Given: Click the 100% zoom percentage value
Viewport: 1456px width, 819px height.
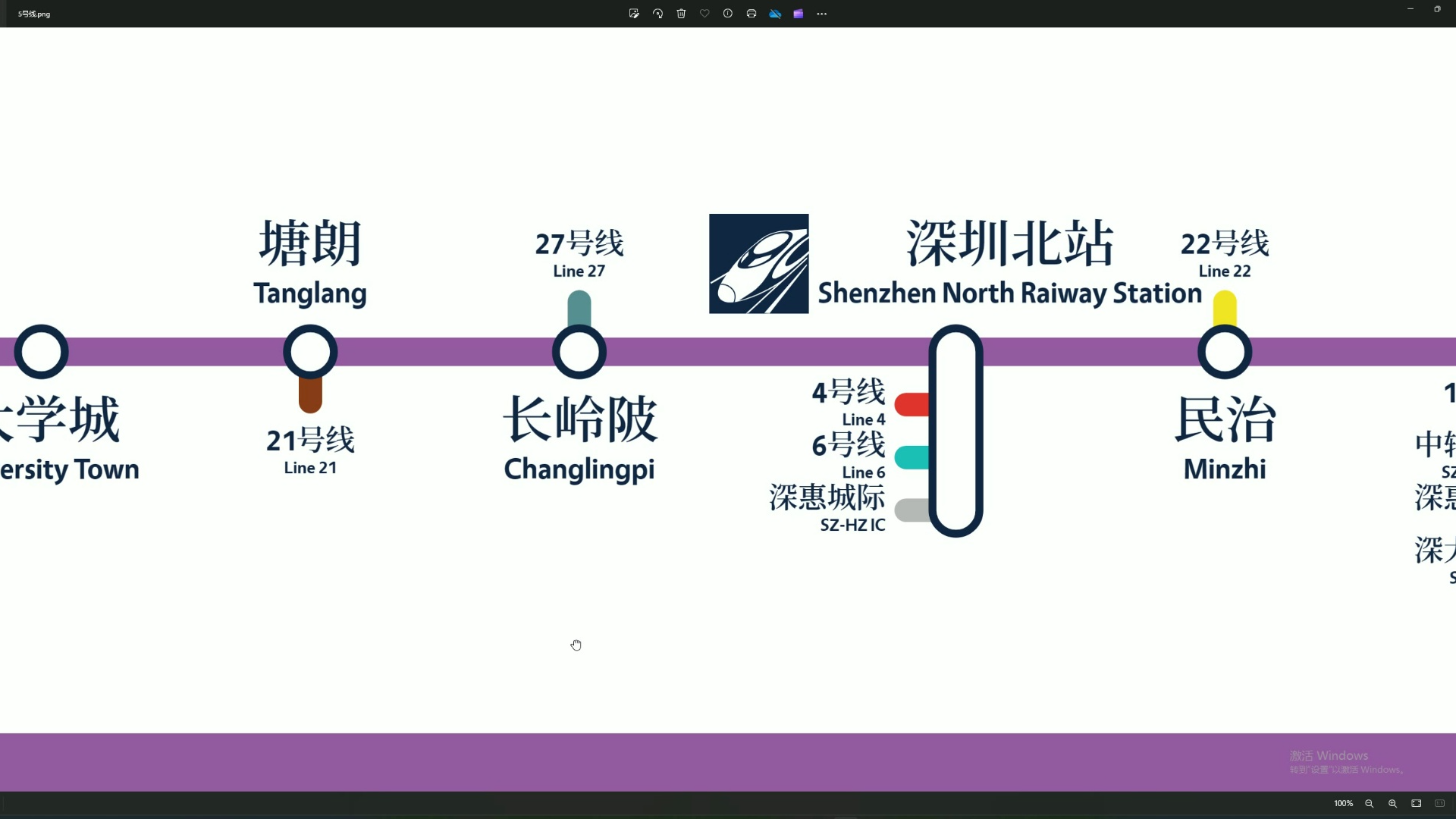Looking at the screenshot, I should click(1343, 804).
